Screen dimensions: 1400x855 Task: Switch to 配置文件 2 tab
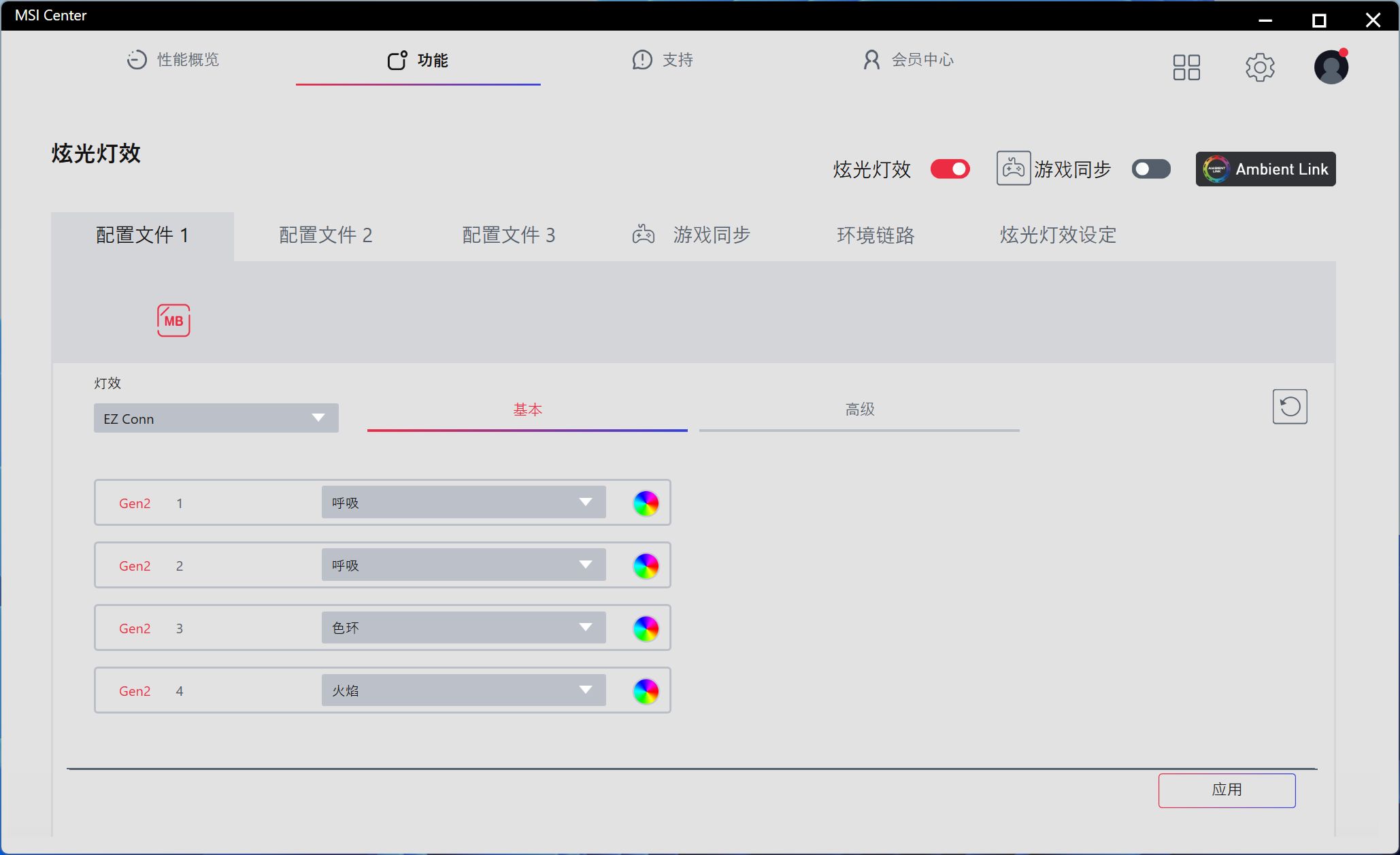(325, 235)
